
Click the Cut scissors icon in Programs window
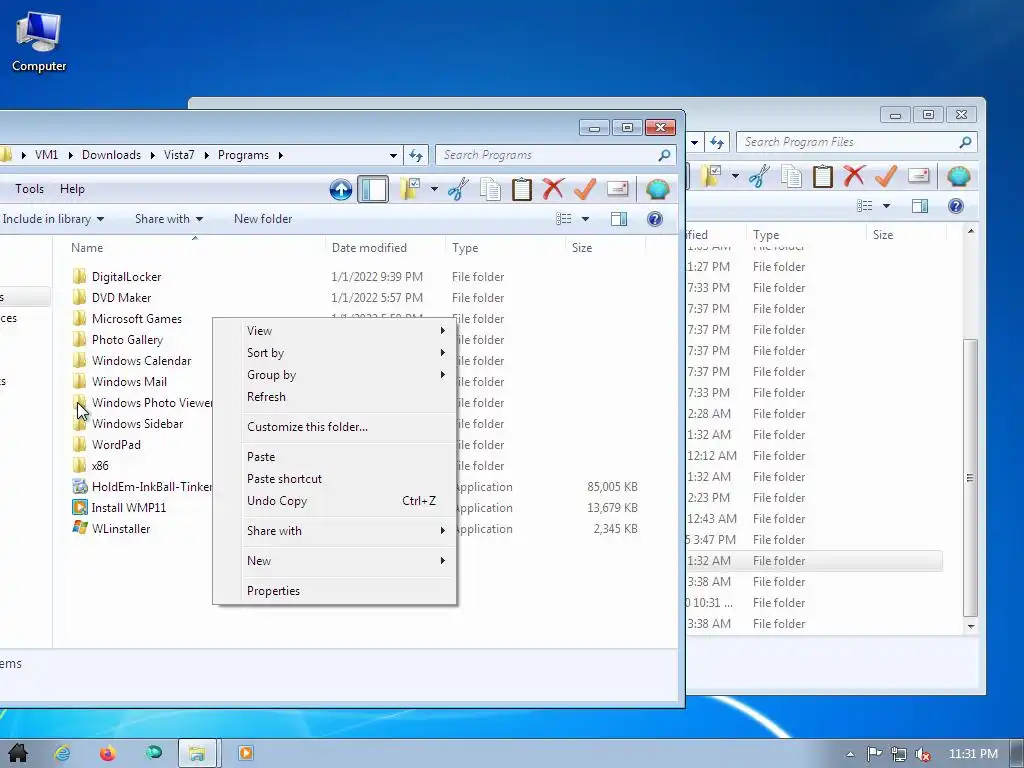pos(458,189)
